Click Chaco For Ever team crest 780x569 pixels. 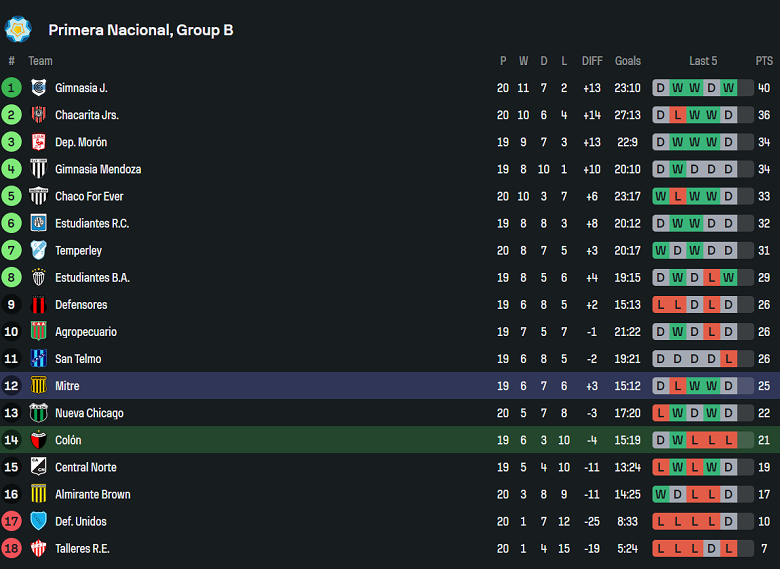pos(39,196)
